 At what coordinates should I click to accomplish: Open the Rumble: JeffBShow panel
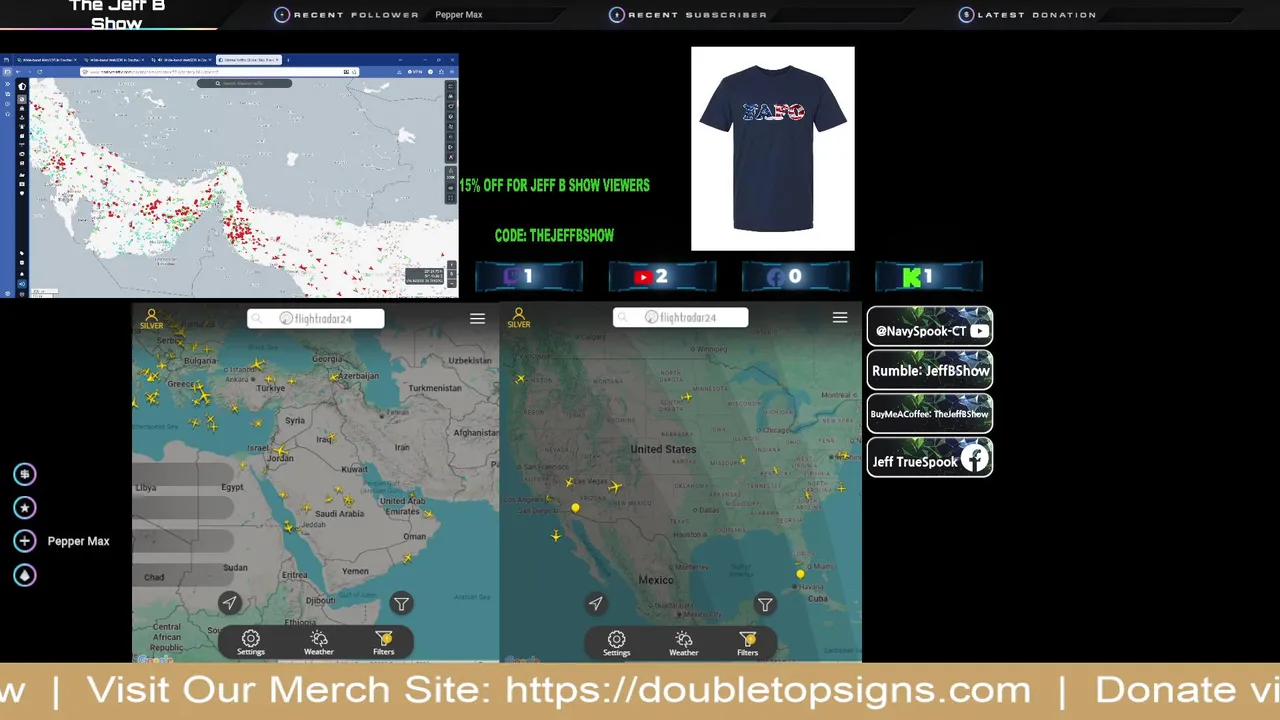click(930, 370)
